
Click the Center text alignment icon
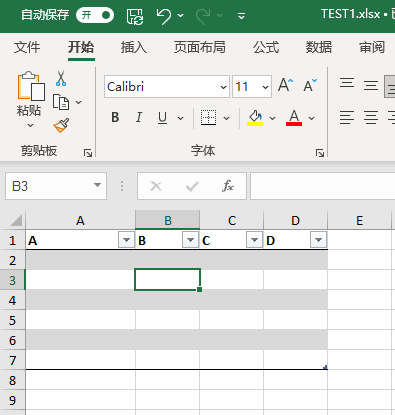click(371, 118)
